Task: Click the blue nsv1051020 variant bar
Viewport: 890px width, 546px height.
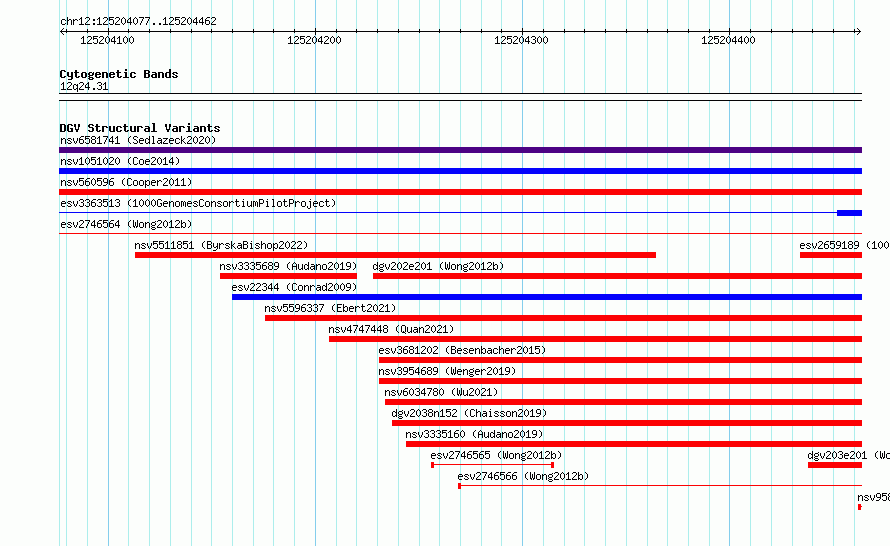Action: click(x=460, y=171)
